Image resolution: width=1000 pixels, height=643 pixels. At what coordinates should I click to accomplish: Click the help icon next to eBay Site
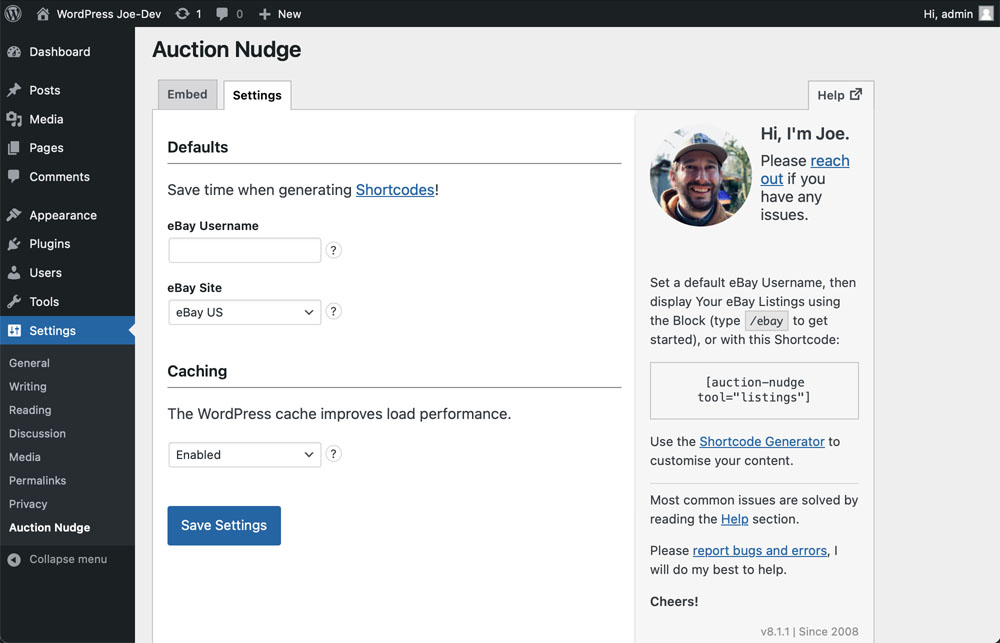(x=334, y=311)
